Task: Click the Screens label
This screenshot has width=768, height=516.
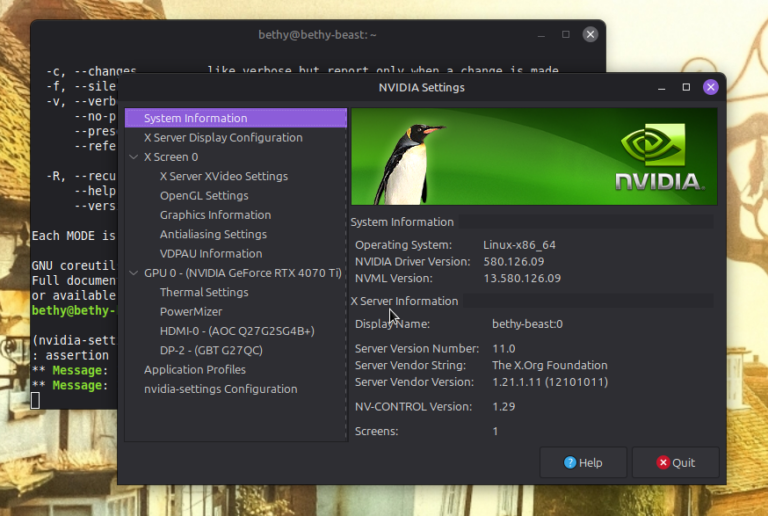Action: click(376, 431)
